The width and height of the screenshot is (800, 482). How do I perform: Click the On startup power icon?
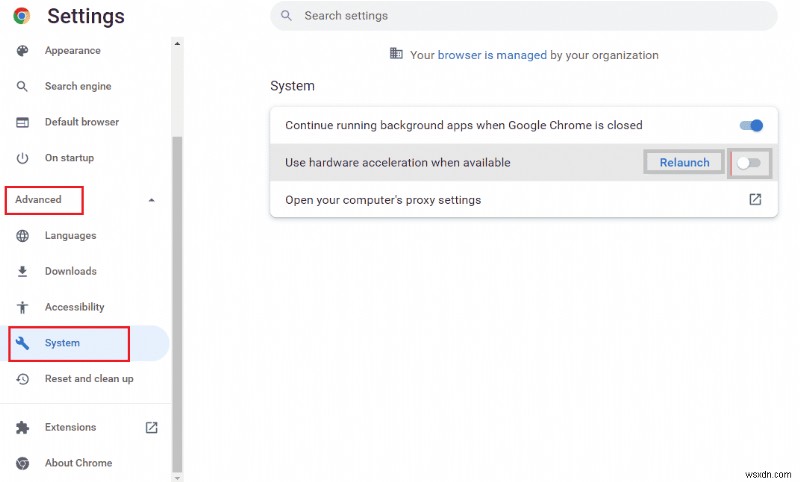tap(23, 158)
